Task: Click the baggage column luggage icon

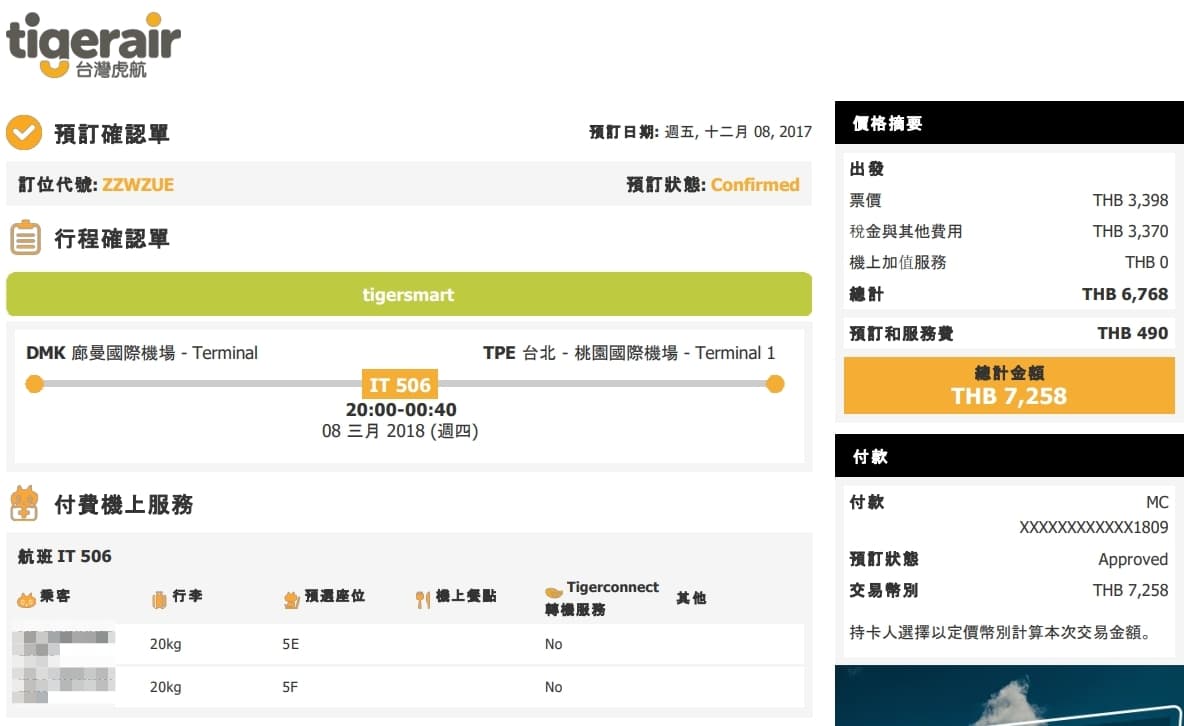Action: pyautogui.click(x=159, y=600)
